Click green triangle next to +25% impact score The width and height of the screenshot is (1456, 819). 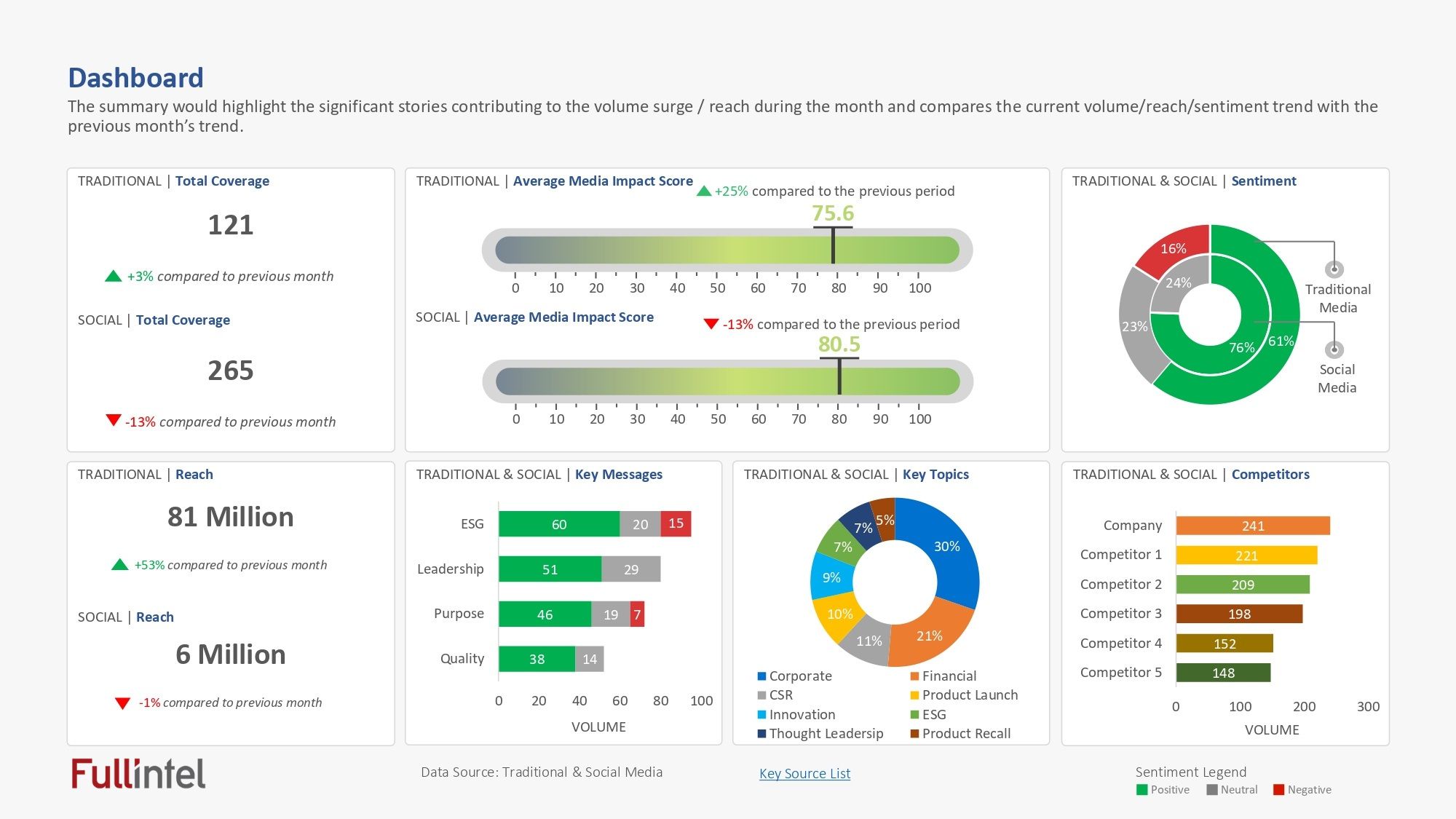pyautogui.click(x=704, y=191)
